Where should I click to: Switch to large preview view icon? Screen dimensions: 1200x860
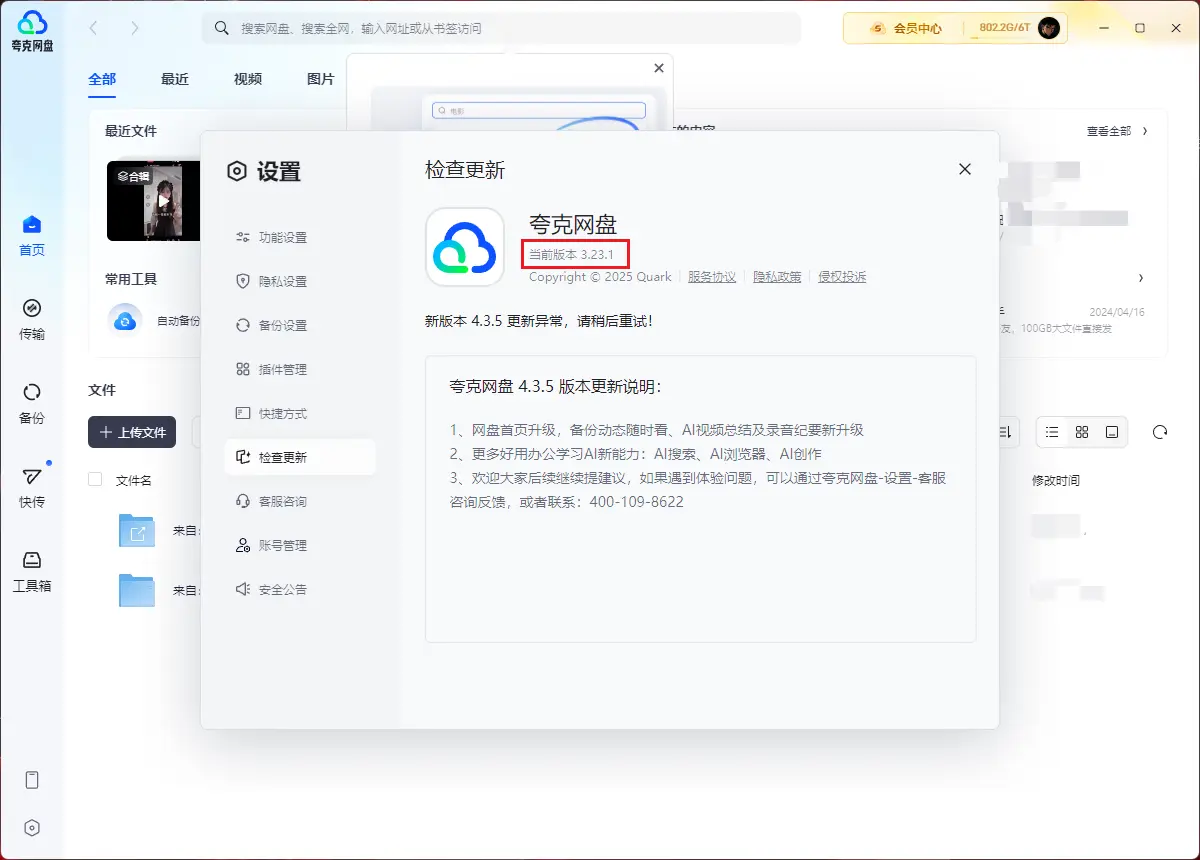[1112, 432]
